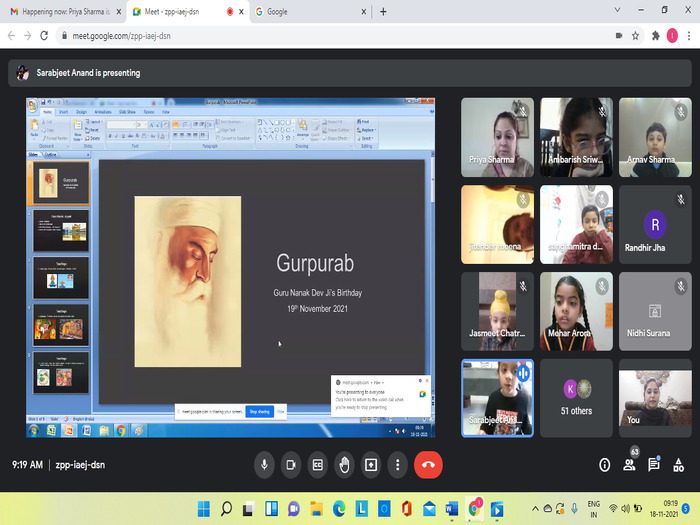Open taskbar volume control
700x525 pixels.
click(x=625, y=508)
